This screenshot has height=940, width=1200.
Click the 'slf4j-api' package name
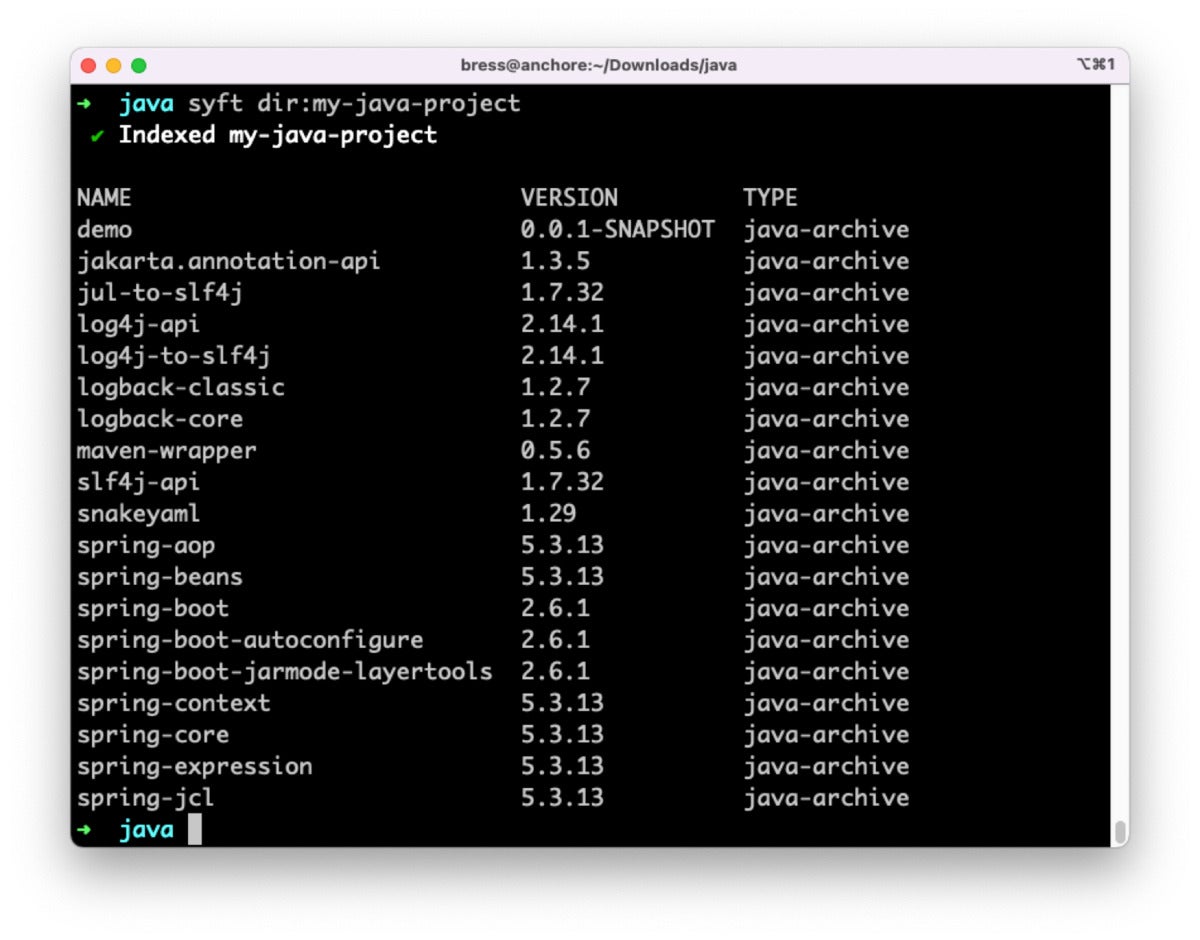(x=138, y=483)
